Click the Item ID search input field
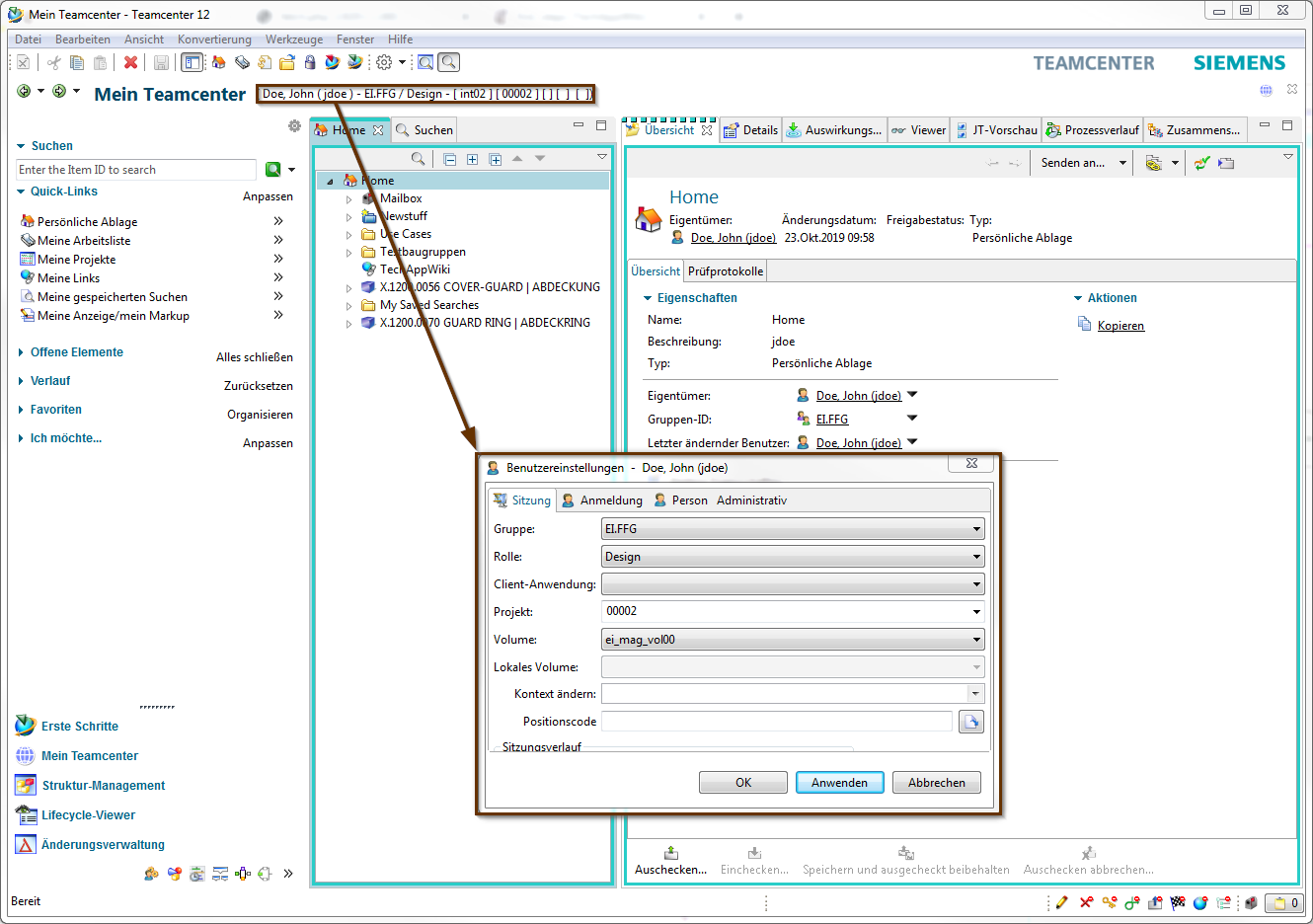 click(136, 170)
